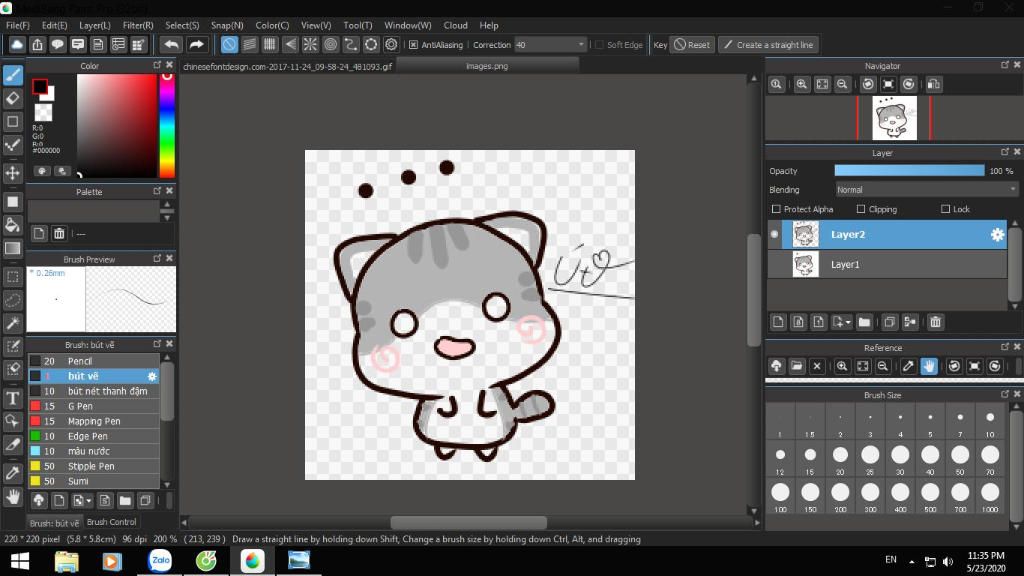Open settings gear for Layer2
Viewport: 1024px width, 576px height.
click(x=996, y=235)
